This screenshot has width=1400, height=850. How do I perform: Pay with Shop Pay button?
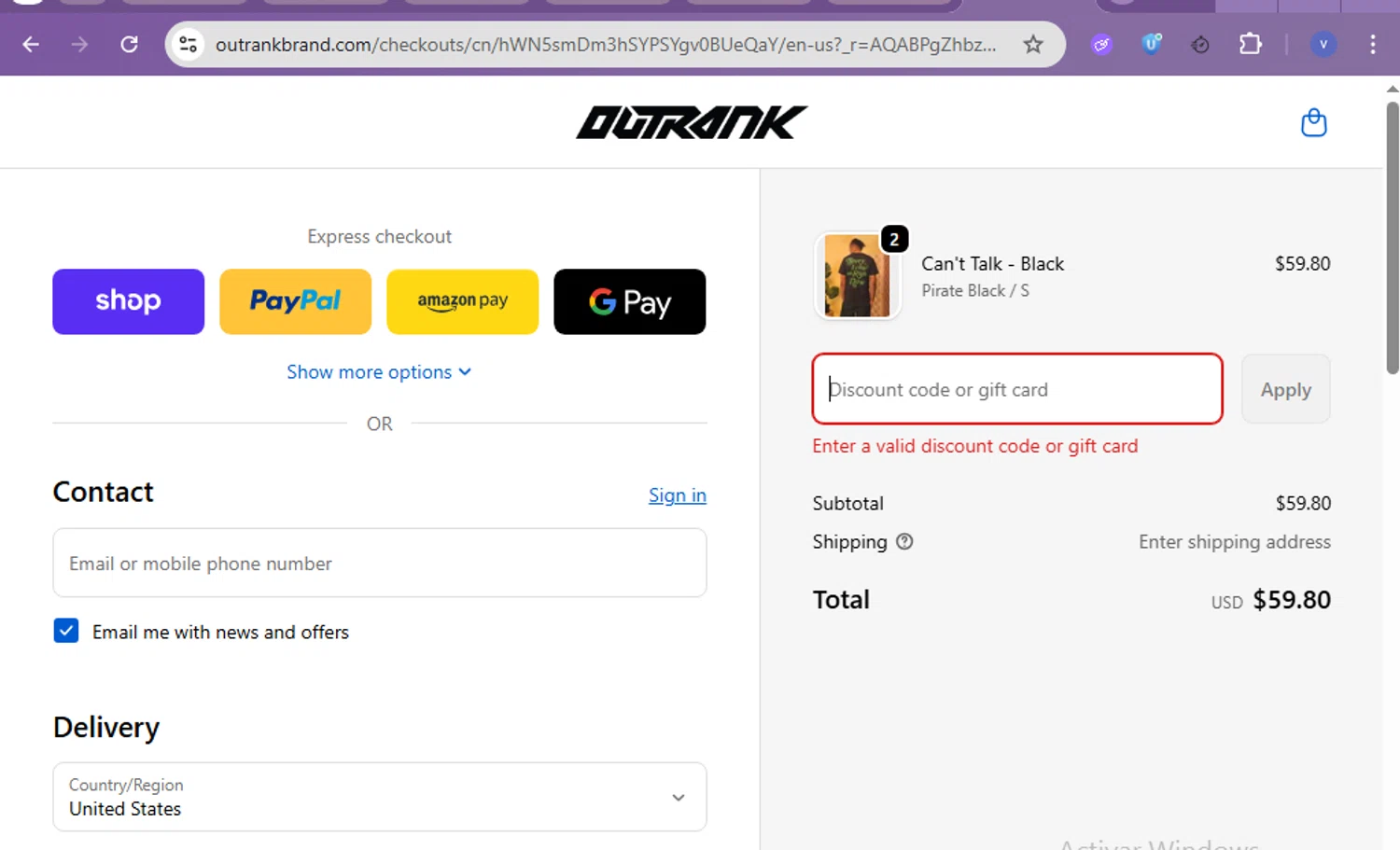pos(128,301)
